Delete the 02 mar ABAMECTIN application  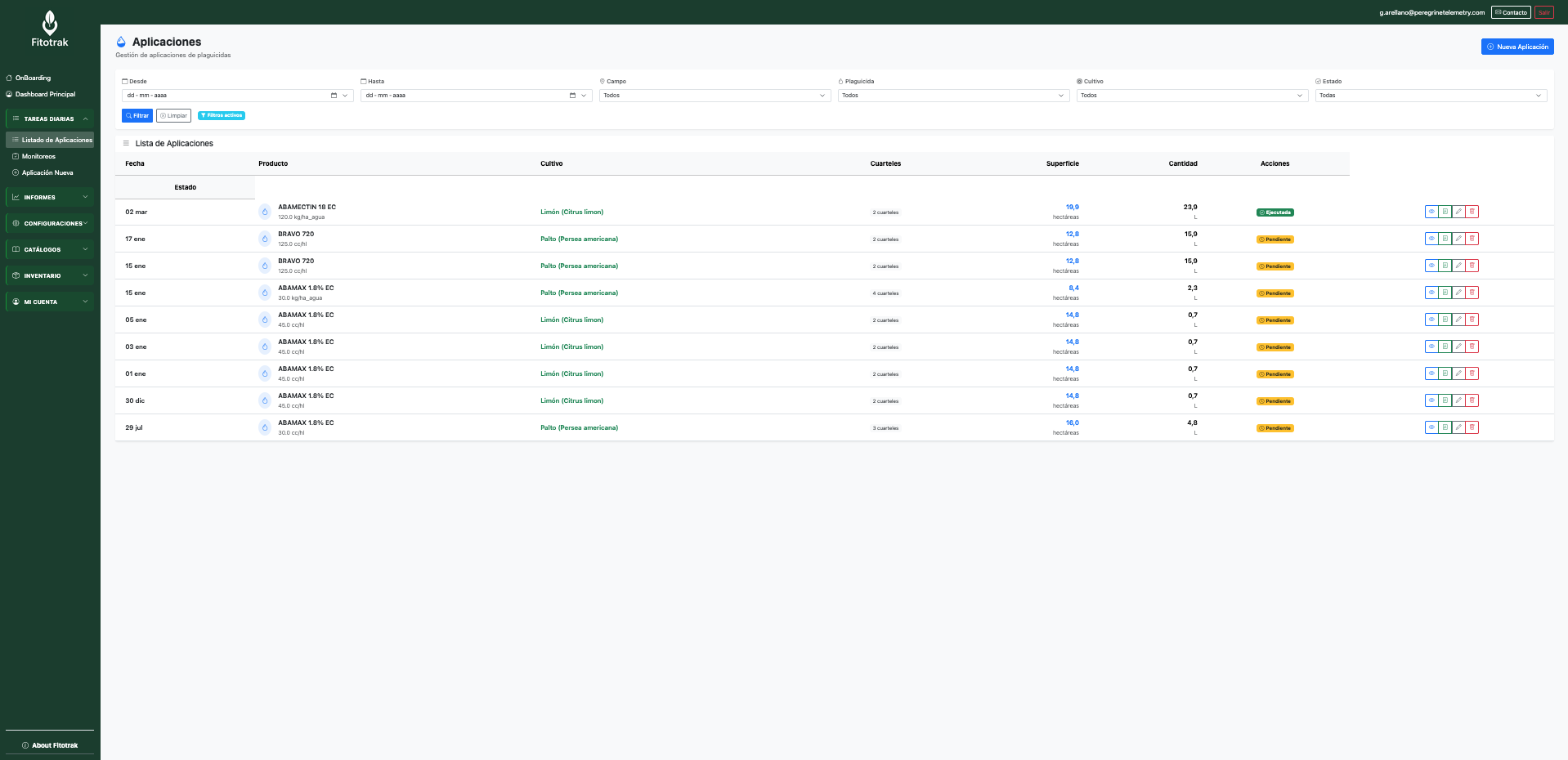coord(1472,212)
